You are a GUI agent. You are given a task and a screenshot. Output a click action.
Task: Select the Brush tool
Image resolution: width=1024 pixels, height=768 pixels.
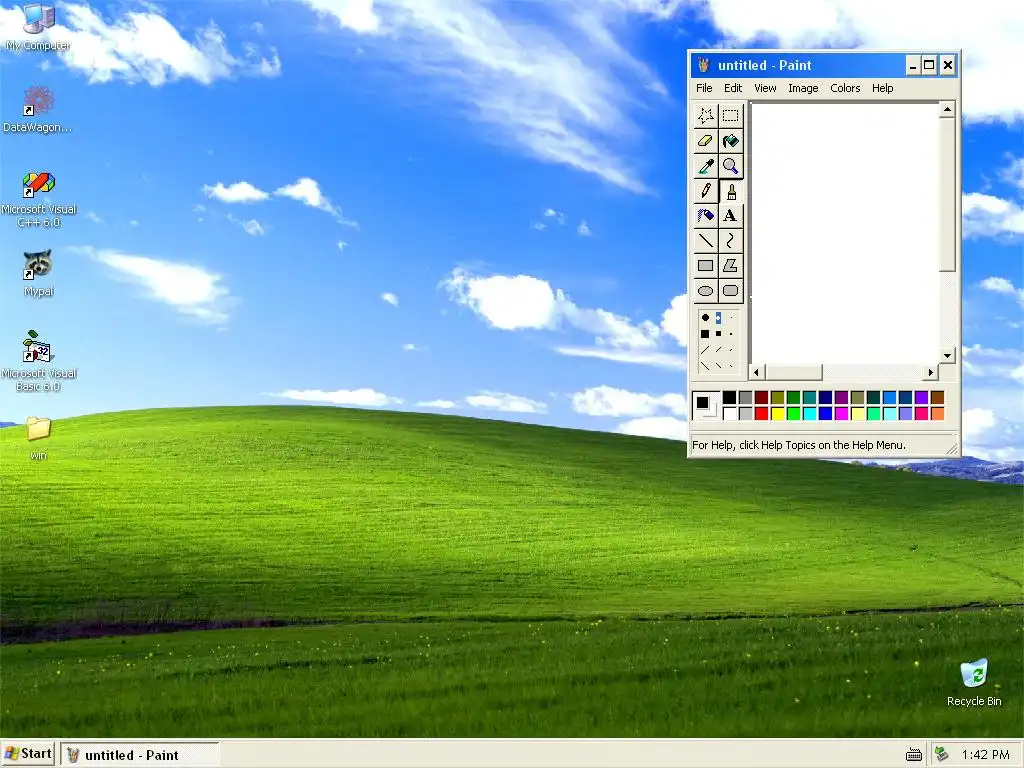[x=730, y=191]
